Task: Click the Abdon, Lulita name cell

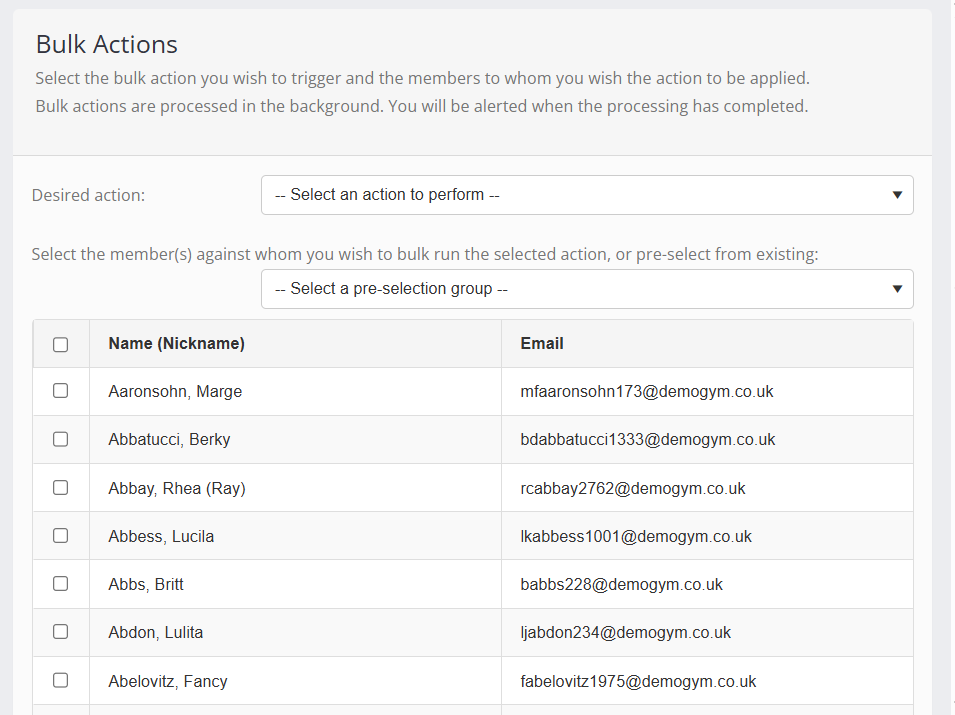Action: point(155,633)
